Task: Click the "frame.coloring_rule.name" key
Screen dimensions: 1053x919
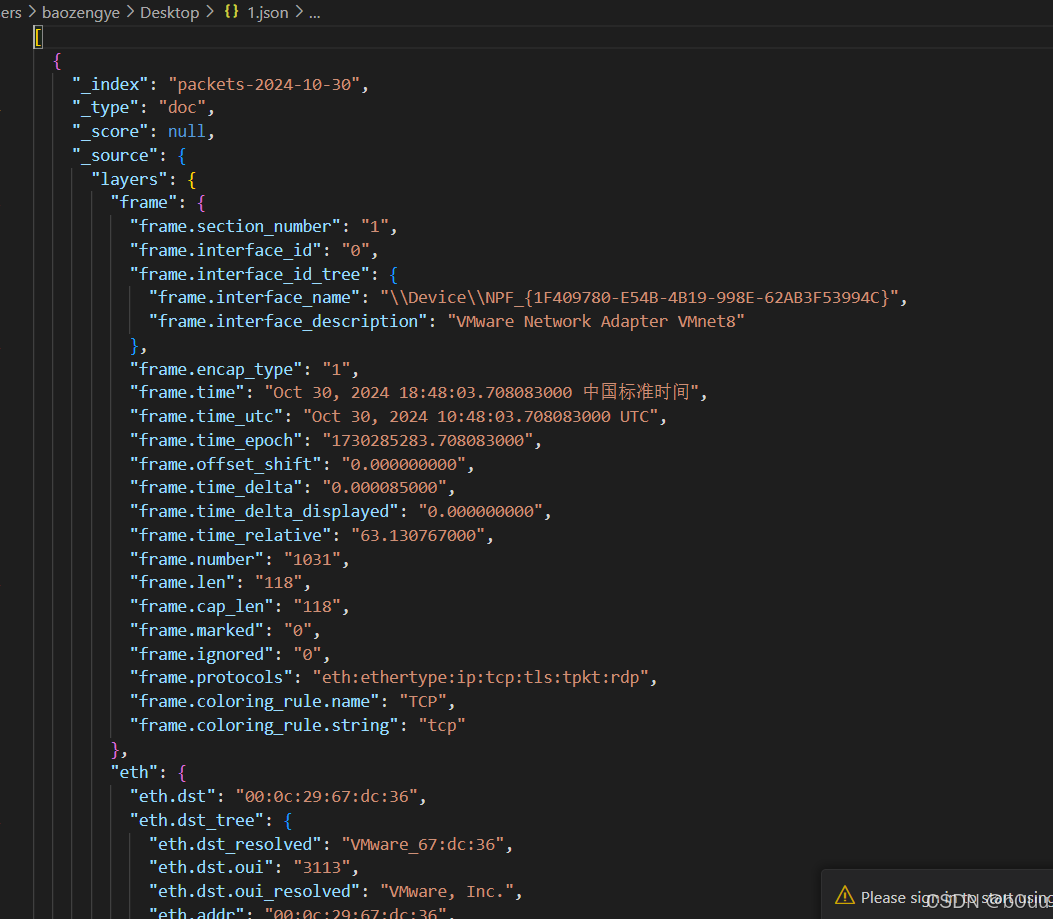Action: tap(255, 701)
